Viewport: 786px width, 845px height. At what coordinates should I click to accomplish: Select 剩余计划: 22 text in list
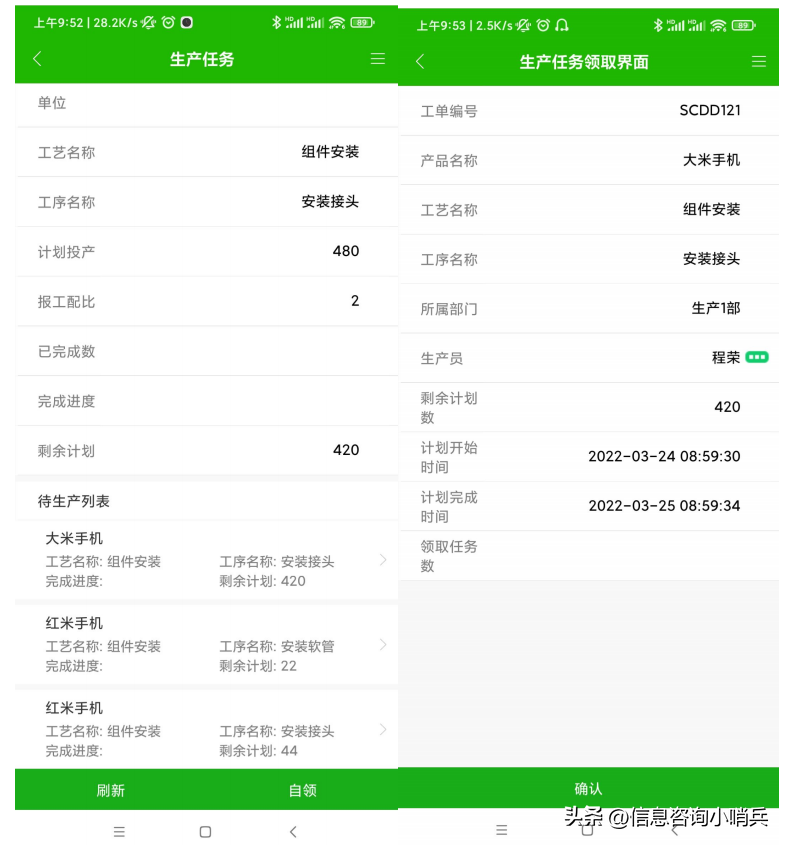point(258,666)
